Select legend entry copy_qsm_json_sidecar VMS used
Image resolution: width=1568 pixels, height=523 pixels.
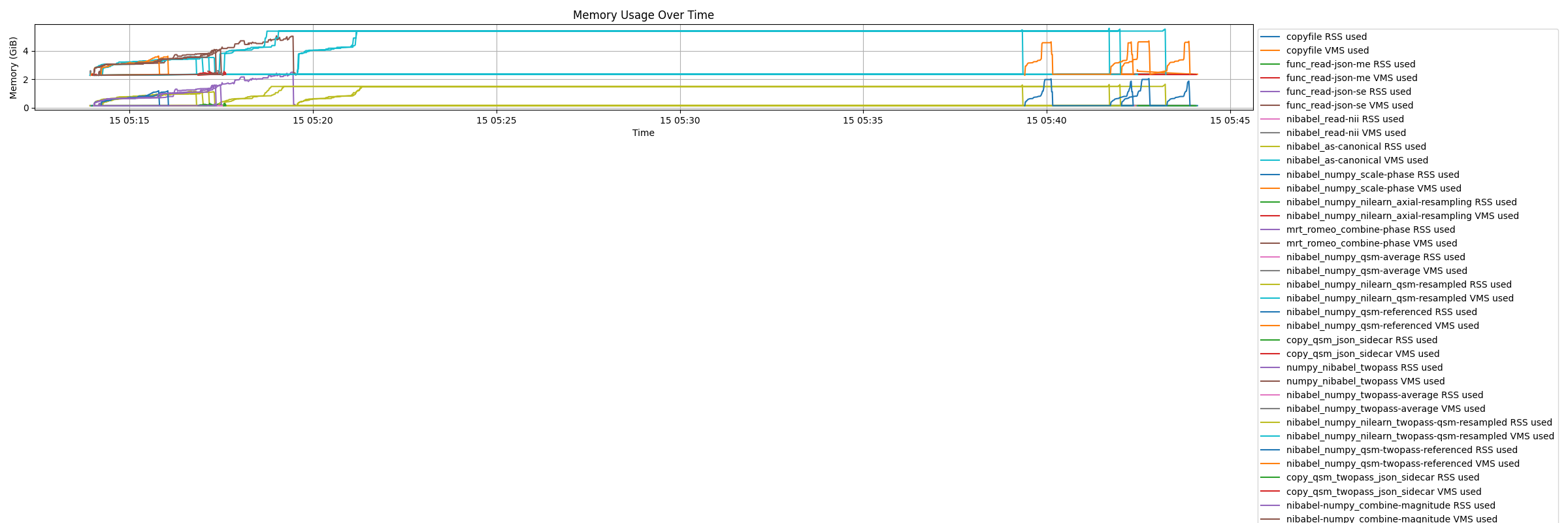click(1350, 354)
